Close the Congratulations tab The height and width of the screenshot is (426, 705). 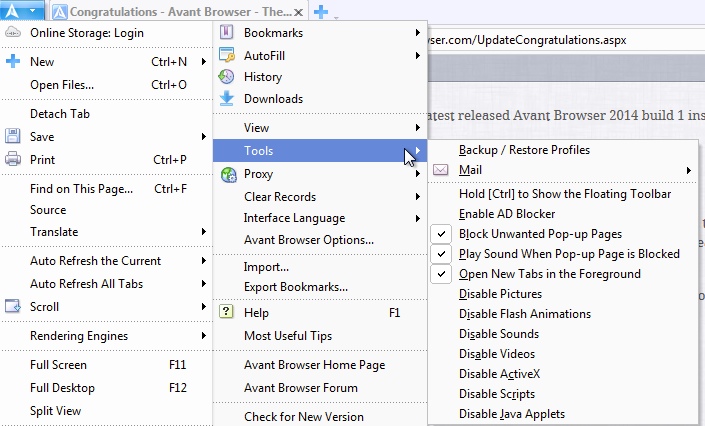click(x=298, y=12)
